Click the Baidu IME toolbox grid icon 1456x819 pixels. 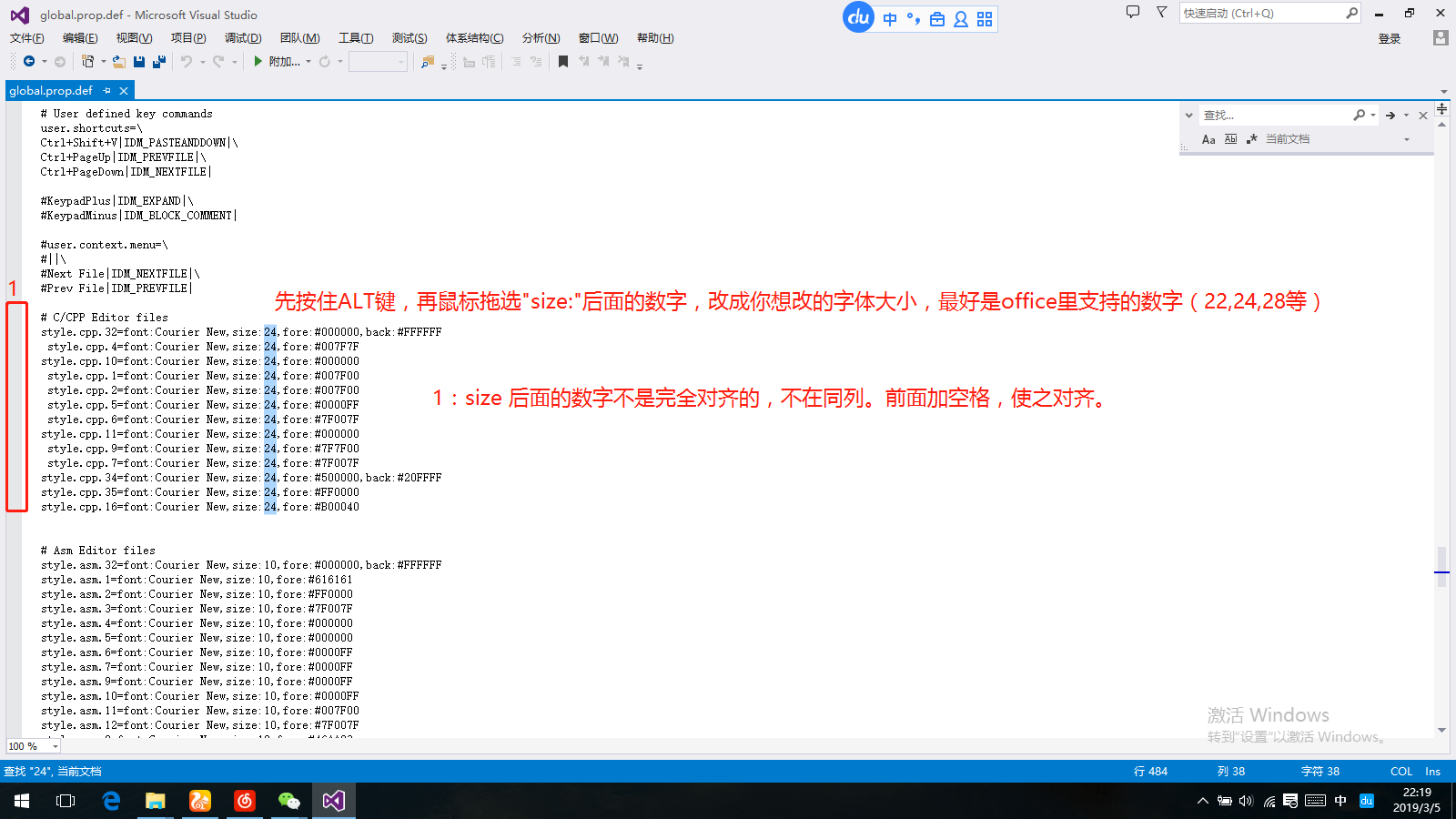985,19
